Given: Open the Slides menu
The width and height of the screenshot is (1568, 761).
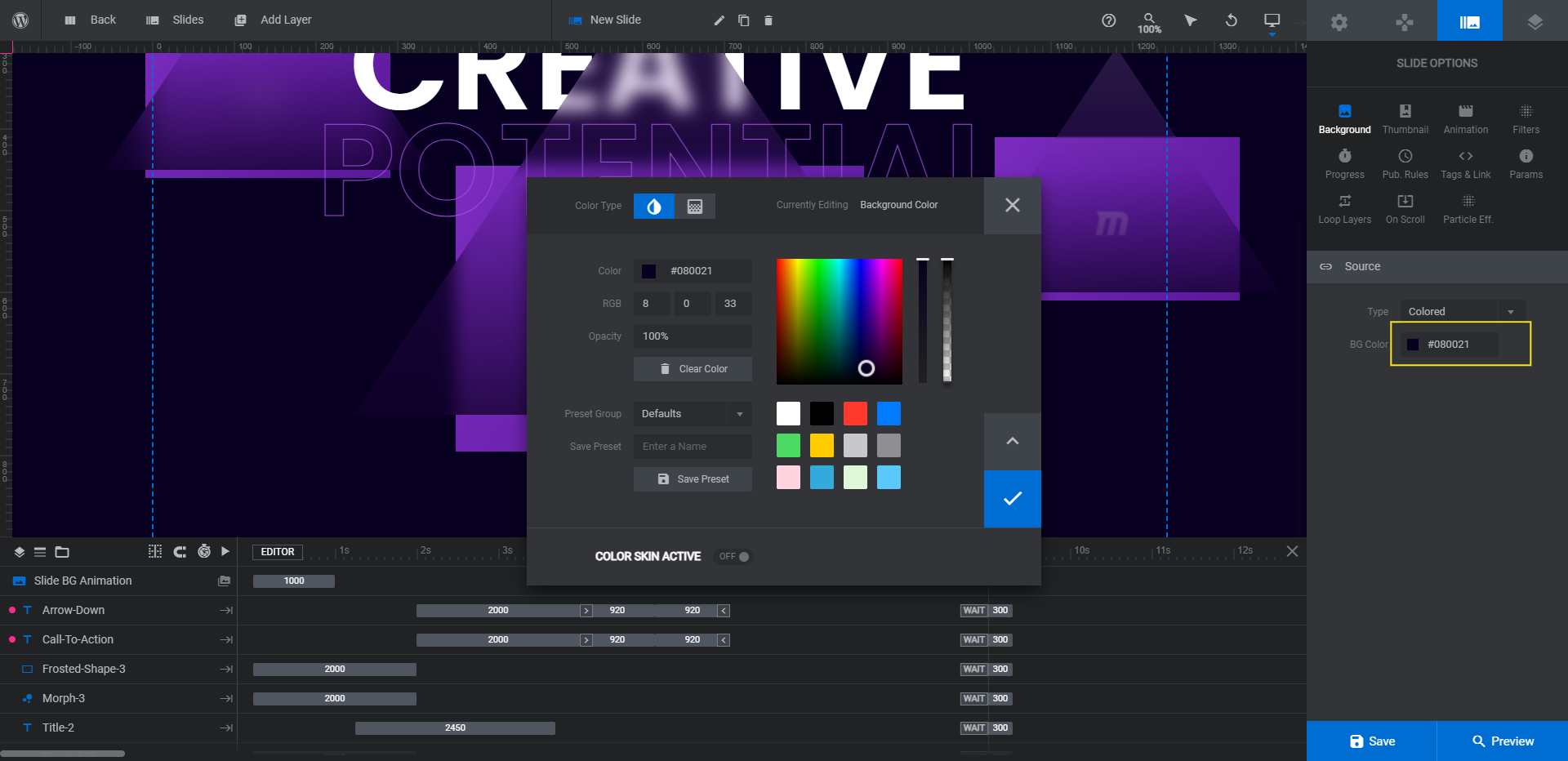Looking at the screenshot, I should coord(175,20).
